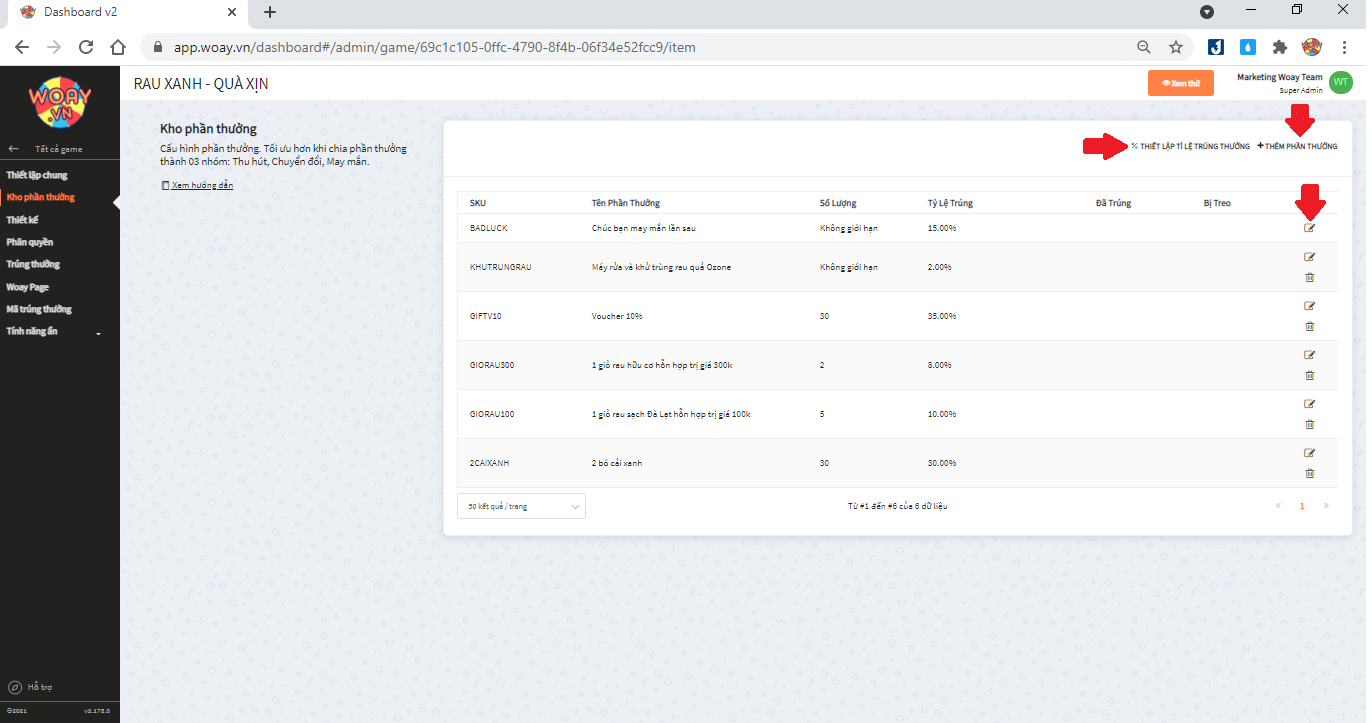Open the 50 kết quả / trang dropdown
Image resolution: width=1372 pixels, height=723 pixels.
pyautogui.click(x=521, y=506)
